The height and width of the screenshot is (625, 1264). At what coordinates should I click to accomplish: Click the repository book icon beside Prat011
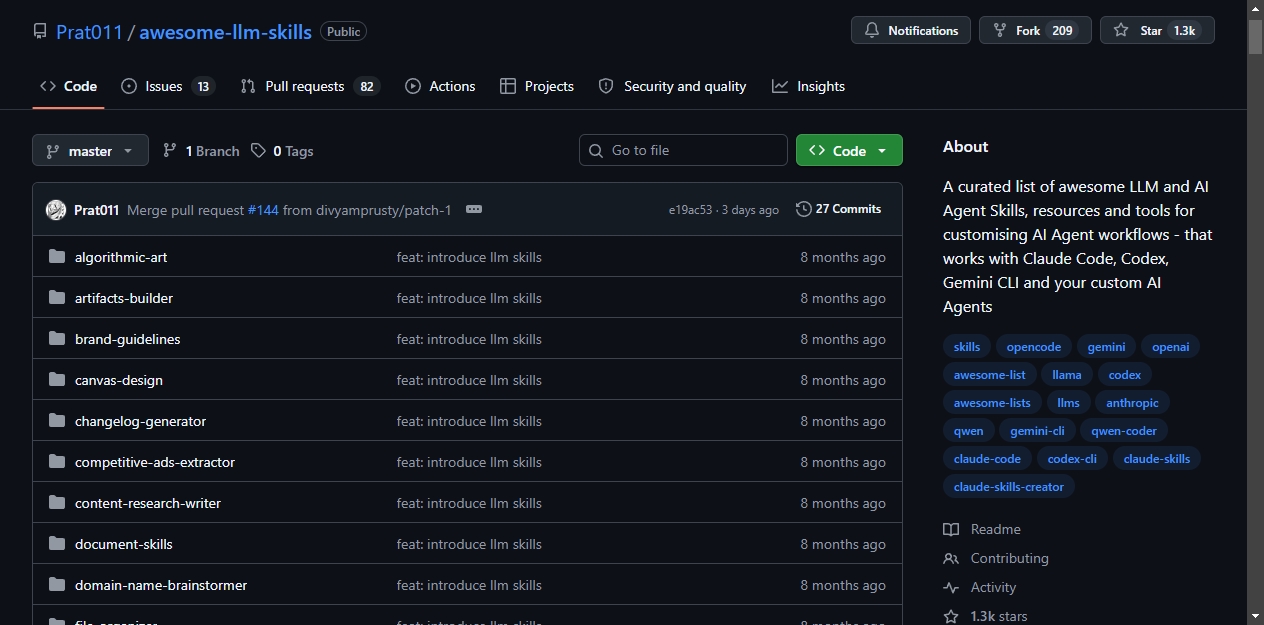click(40, 31)
